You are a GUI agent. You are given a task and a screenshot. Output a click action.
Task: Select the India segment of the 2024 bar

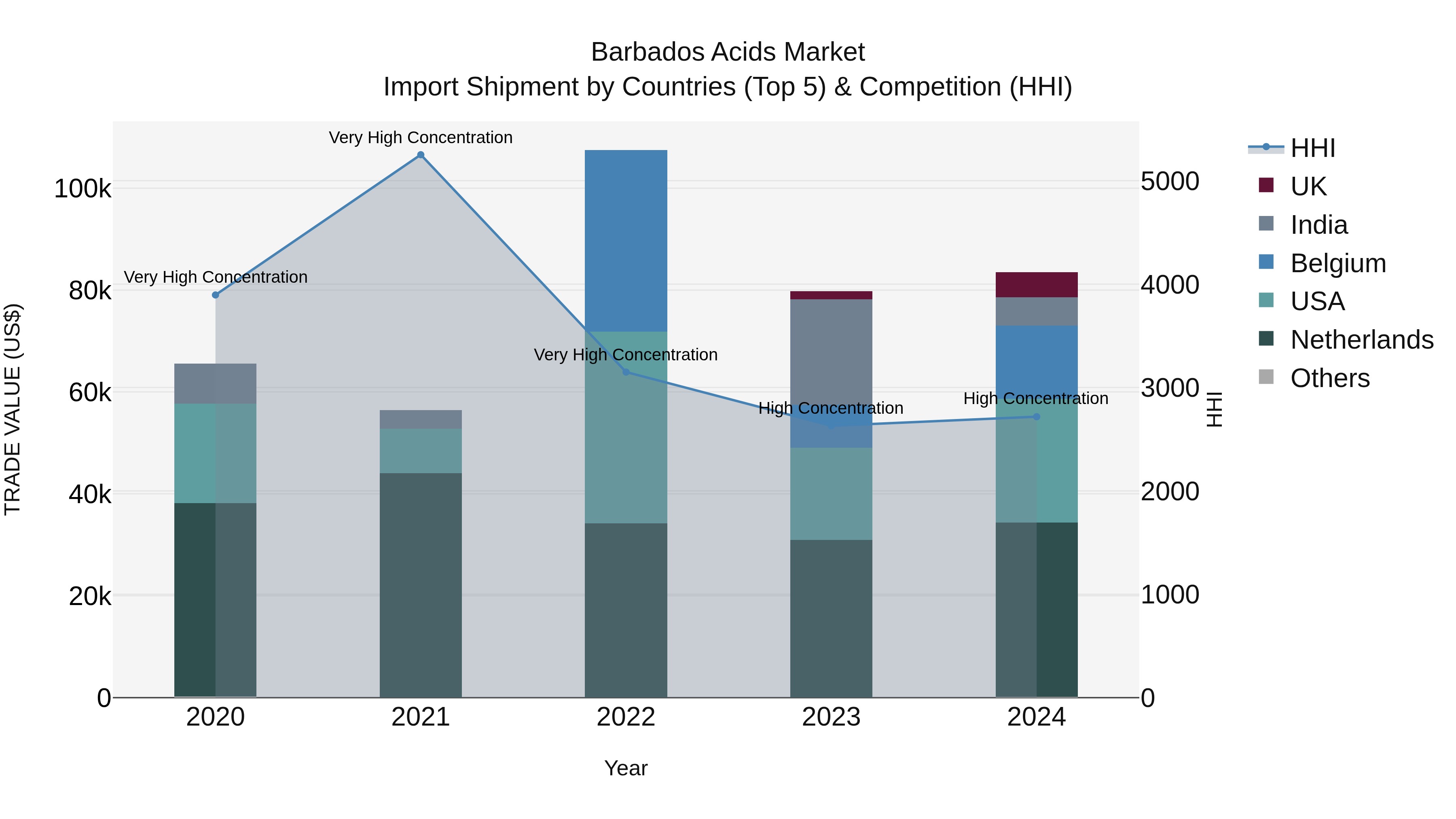point(1037,311)
